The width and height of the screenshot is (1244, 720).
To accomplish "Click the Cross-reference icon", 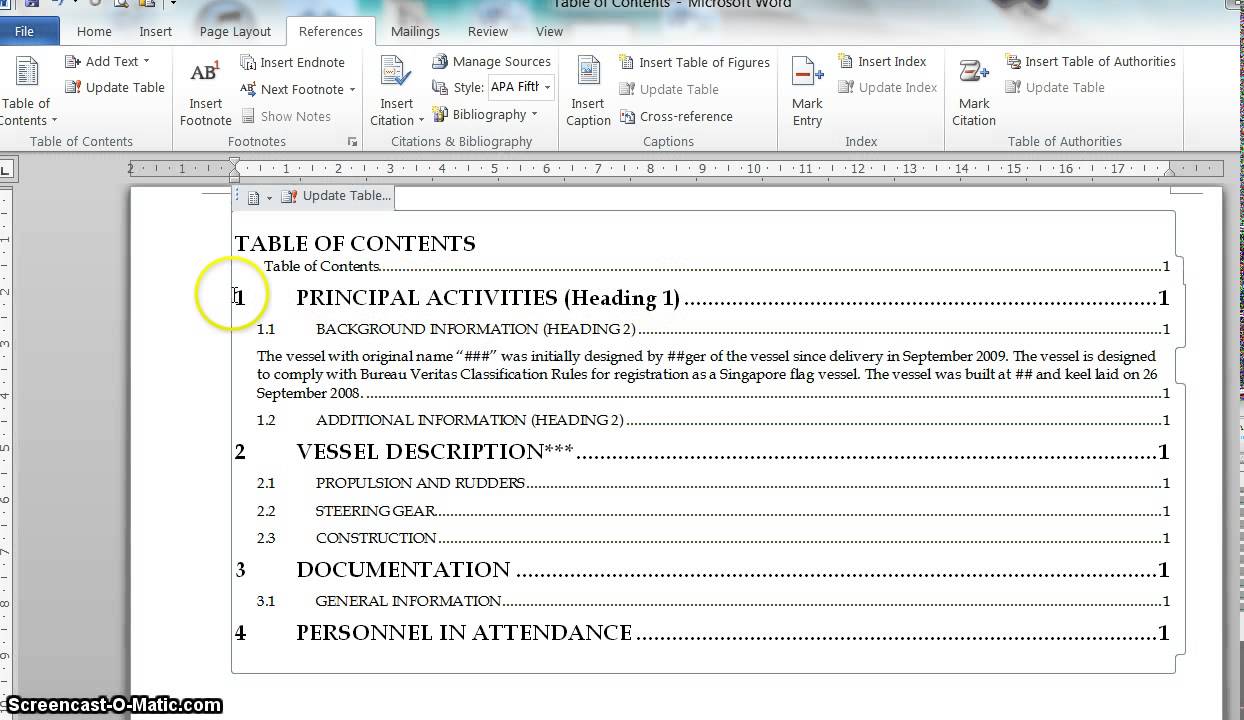I will tap(627, 116).
